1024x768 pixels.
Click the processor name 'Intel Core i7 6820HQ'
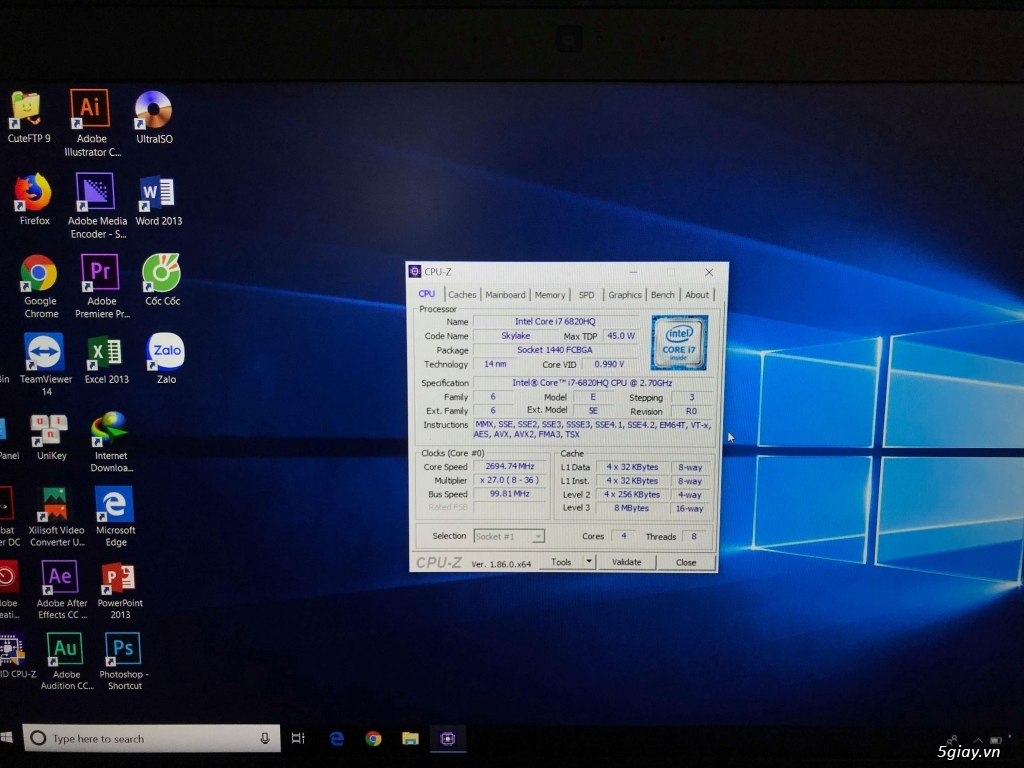pos(555,321)
